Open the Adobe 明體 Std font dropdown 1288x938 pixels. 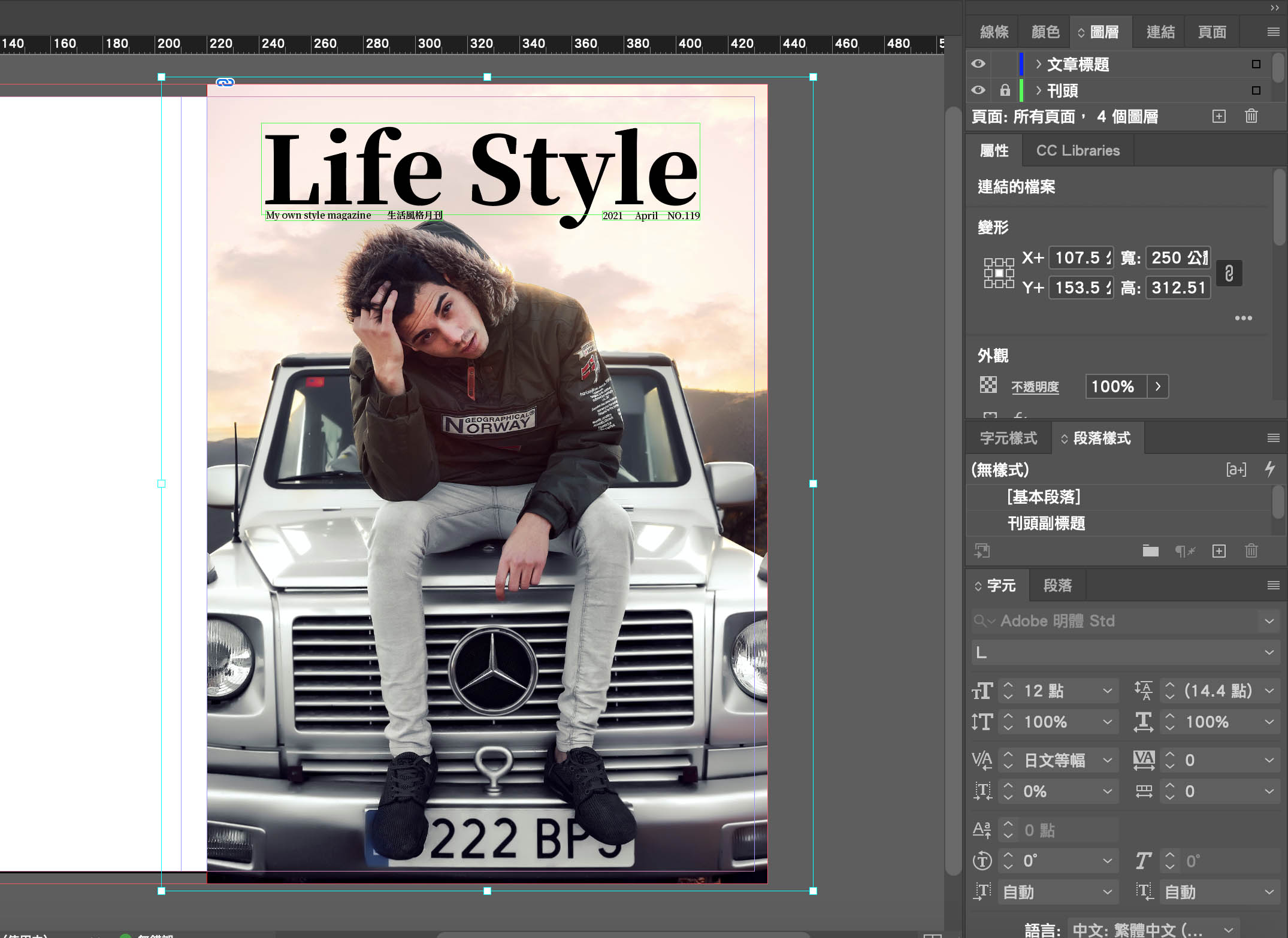tap(1269, 621)
